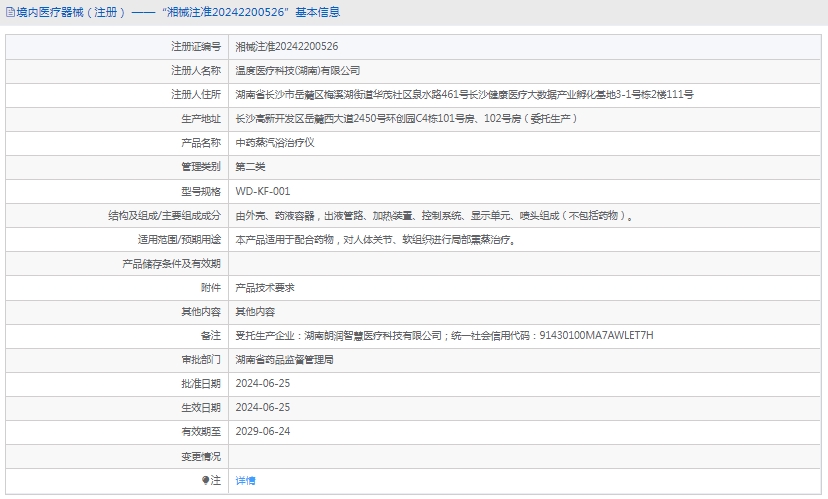Click management category value 第二类

(250, 167)
